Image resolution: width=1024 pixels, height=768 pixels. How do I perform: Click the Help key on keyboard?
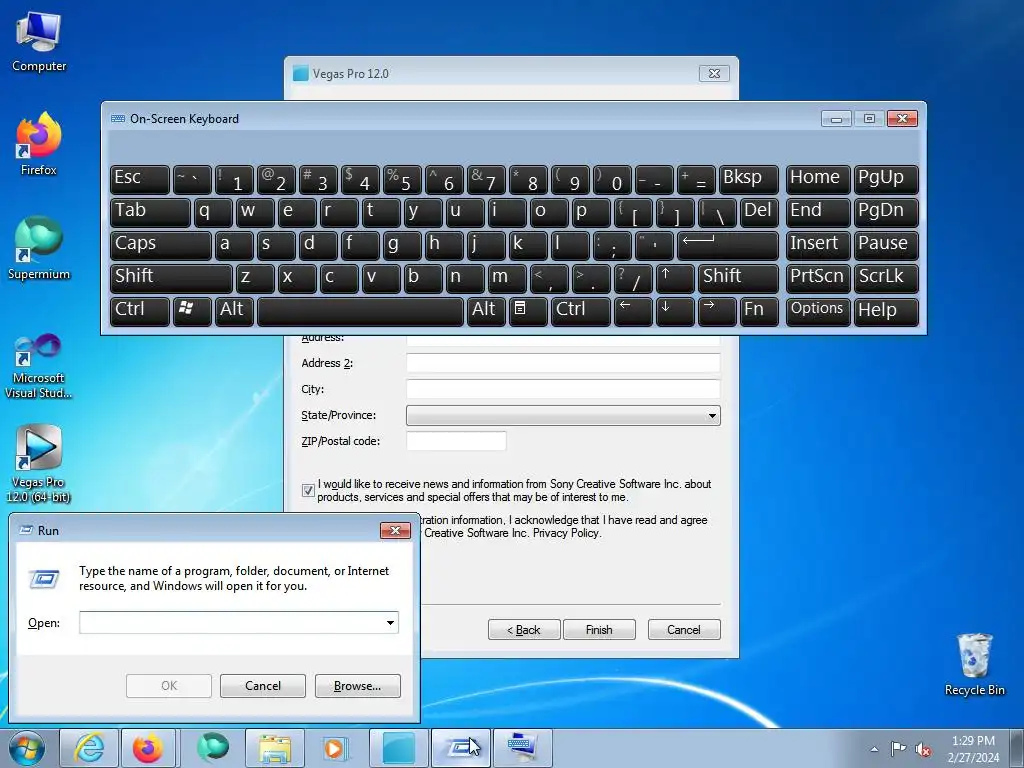pos(886,311)
